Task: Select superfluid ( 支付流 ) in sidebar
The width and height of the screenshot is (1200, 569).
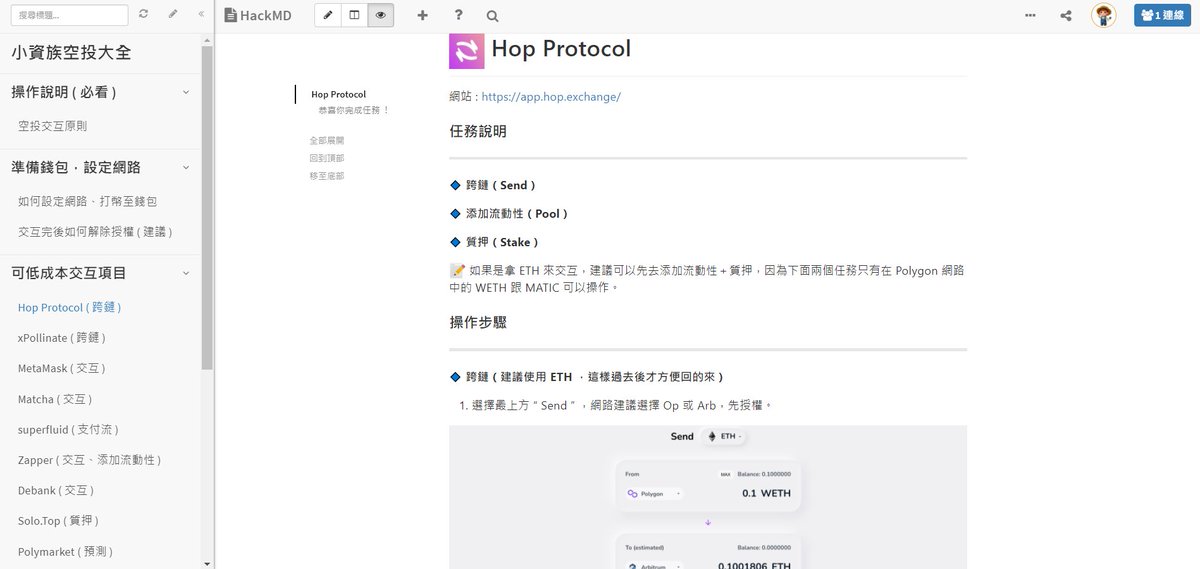Action: (68, 429)
